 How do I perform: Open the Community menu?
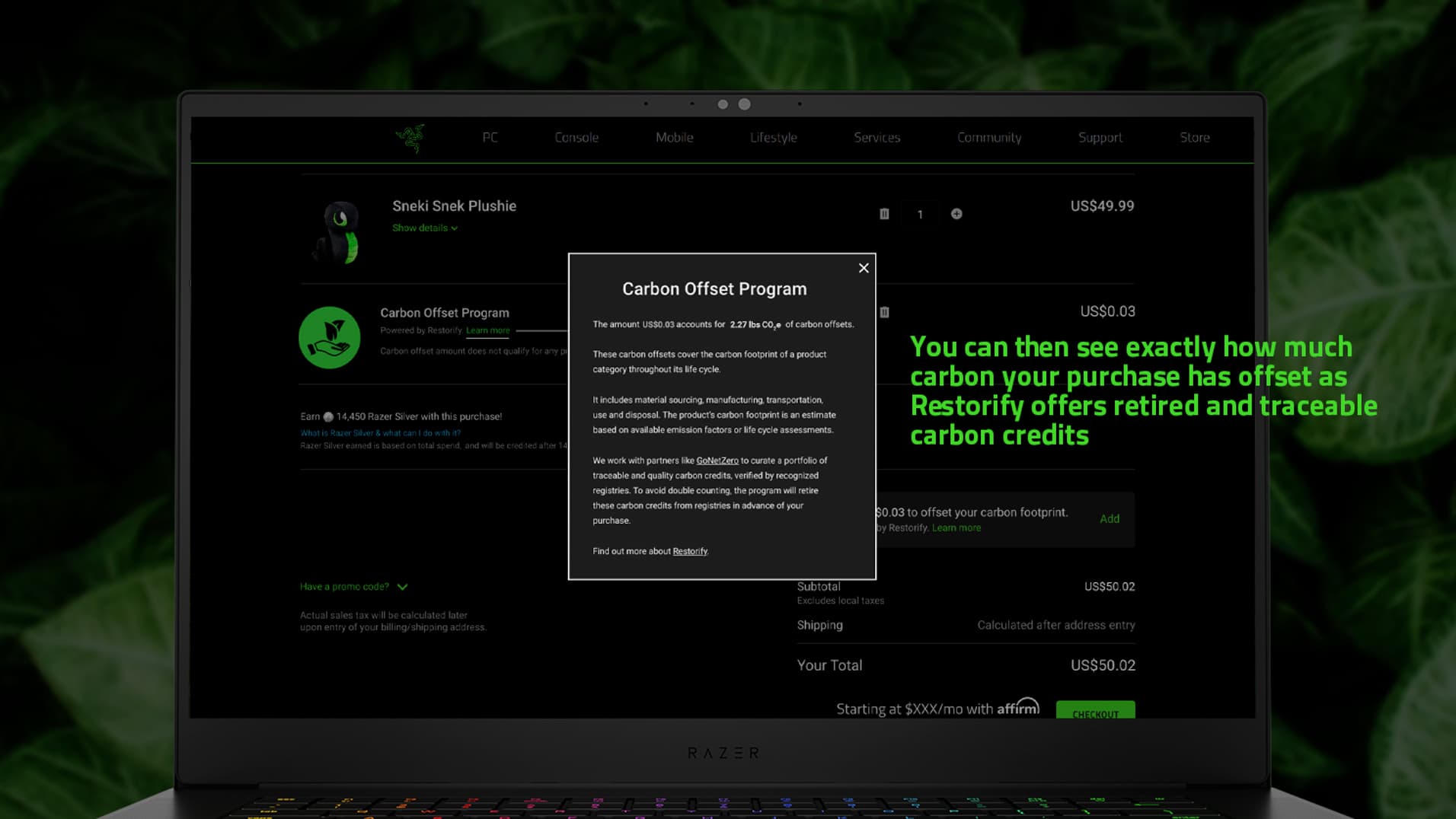point(989,138)
